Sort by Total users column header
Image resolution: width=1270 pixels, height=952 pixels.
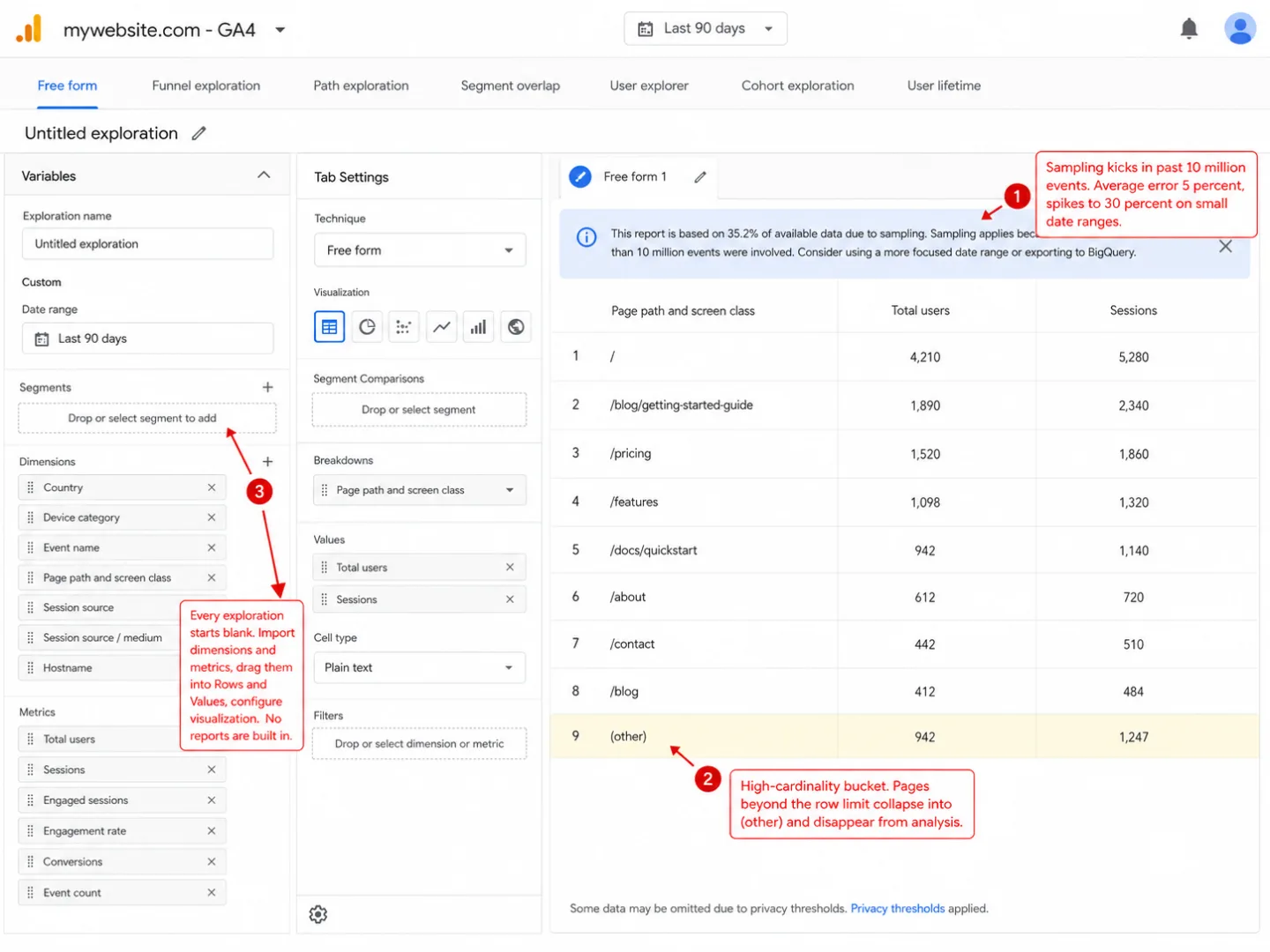click(921, 310)
